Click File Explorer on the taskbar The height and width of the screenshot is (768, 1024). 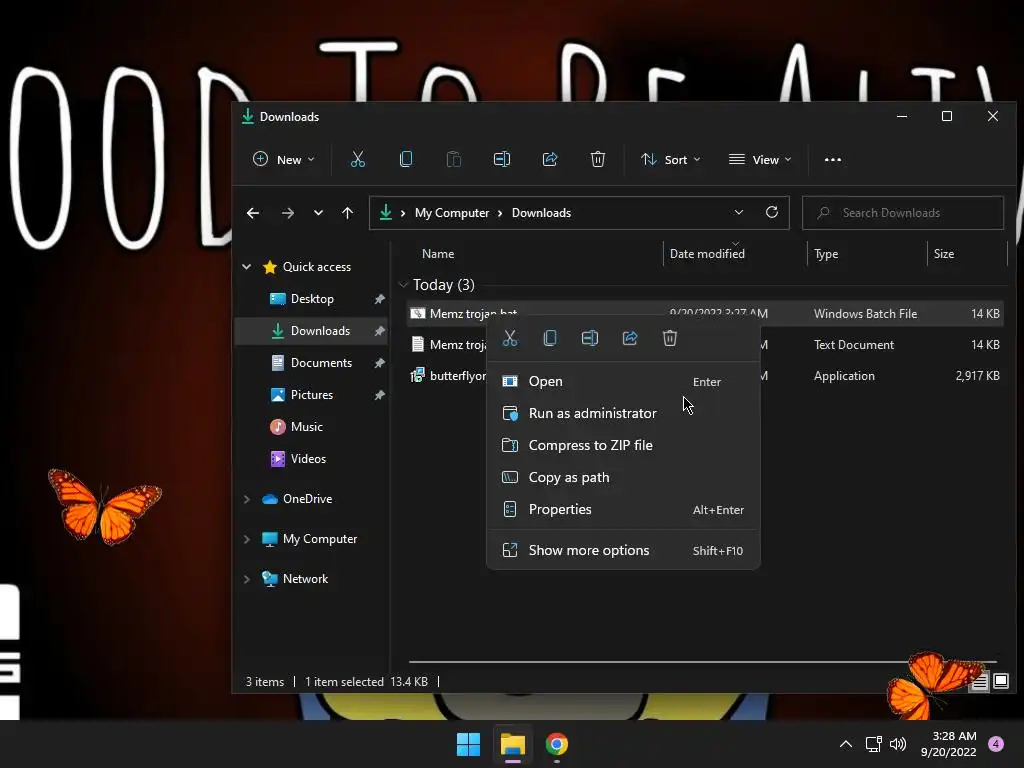tap(513, 744)
